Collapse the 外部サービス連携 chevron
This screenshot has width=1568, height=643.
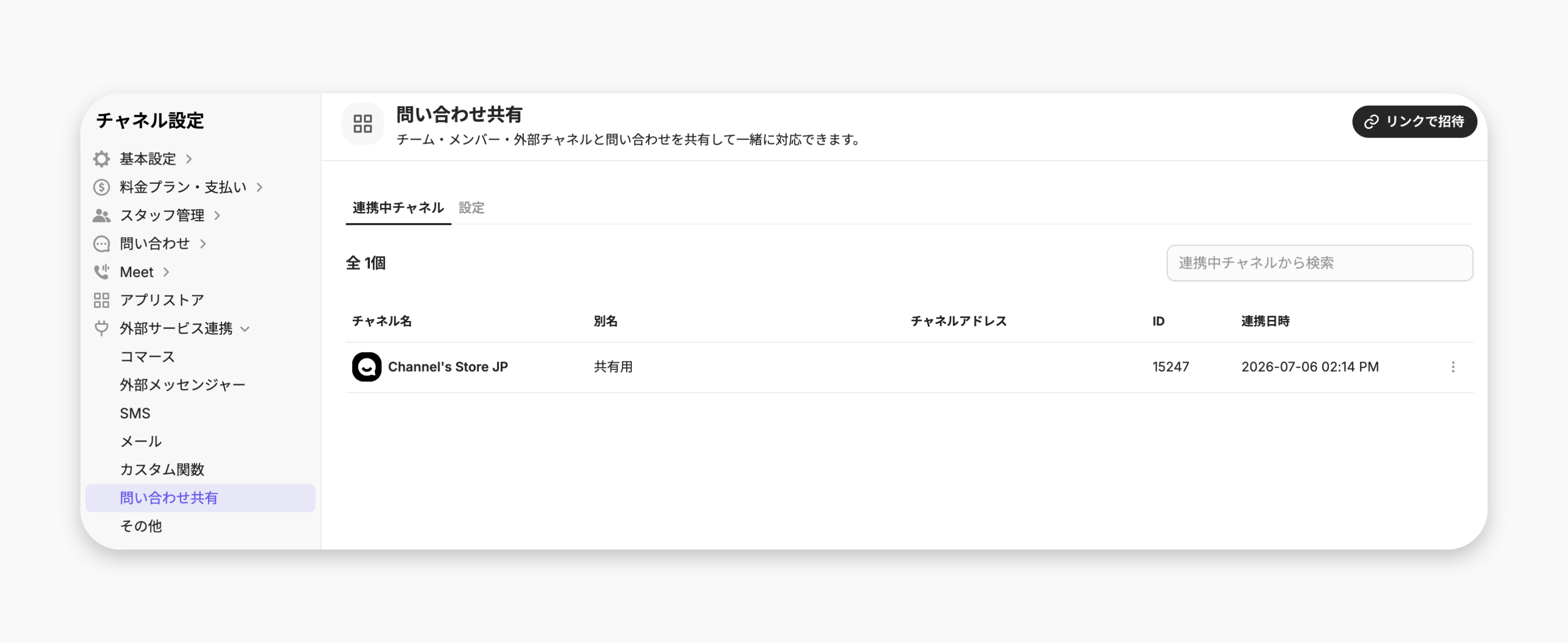(x=245, y=329)
